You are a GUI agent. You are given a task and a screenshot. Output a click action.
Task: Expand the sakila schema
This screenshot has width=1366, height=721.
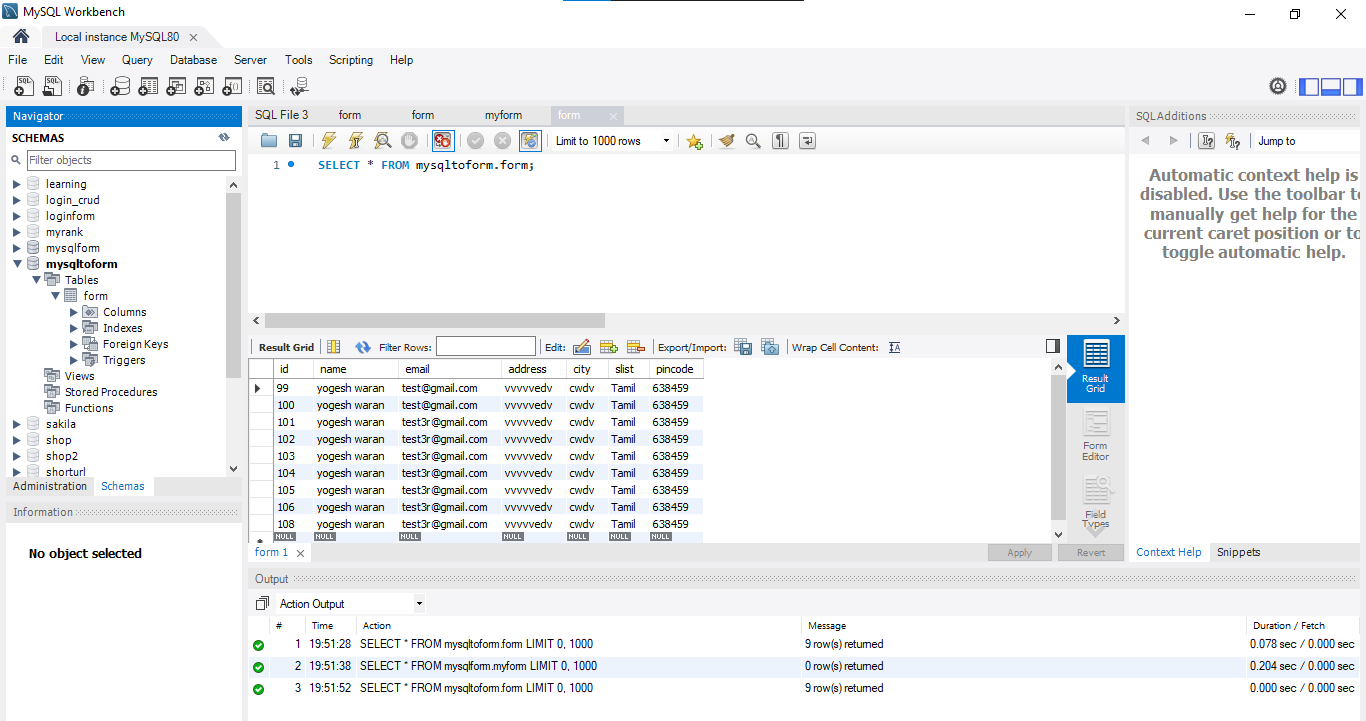point(16,424)
